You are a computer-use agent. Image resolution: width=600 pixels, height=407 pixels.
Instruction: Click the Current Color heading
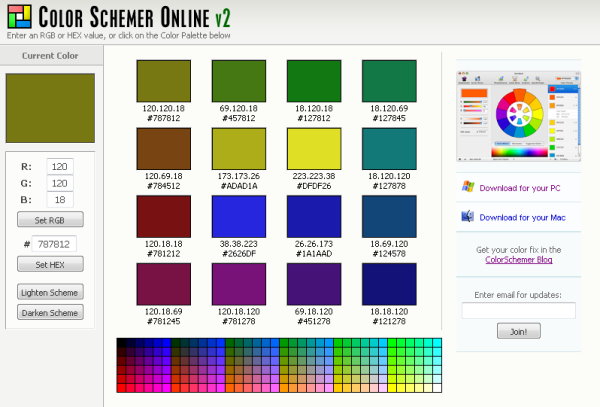click(x=50, y=56)
